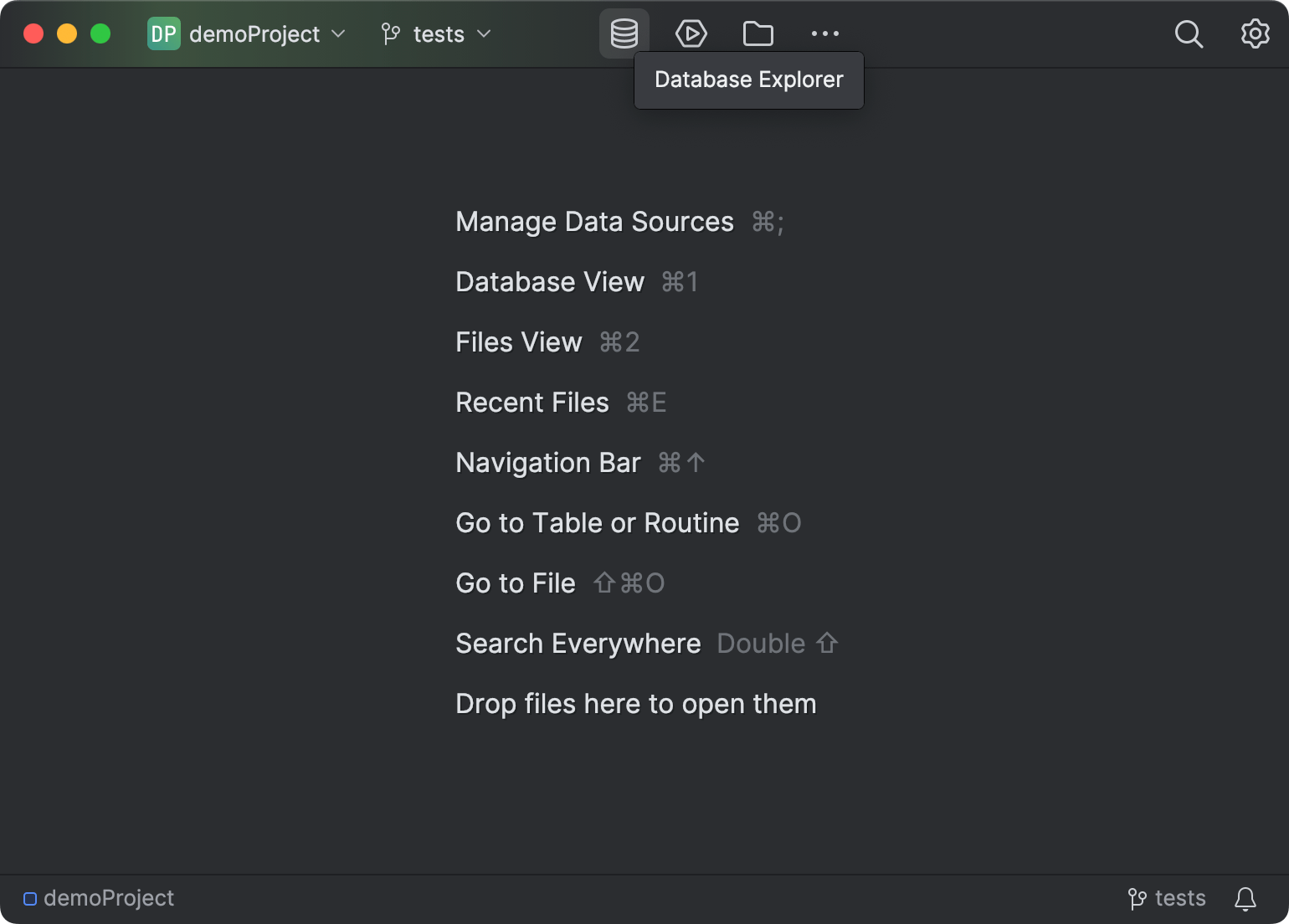Open Database View
Viewport: 1289px width, 924px height.
pyautogui.click(x=550, y=282)
